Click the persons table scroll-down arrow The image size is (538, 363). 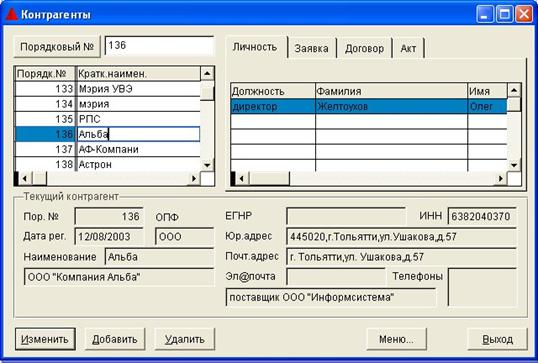pos(514,165)
